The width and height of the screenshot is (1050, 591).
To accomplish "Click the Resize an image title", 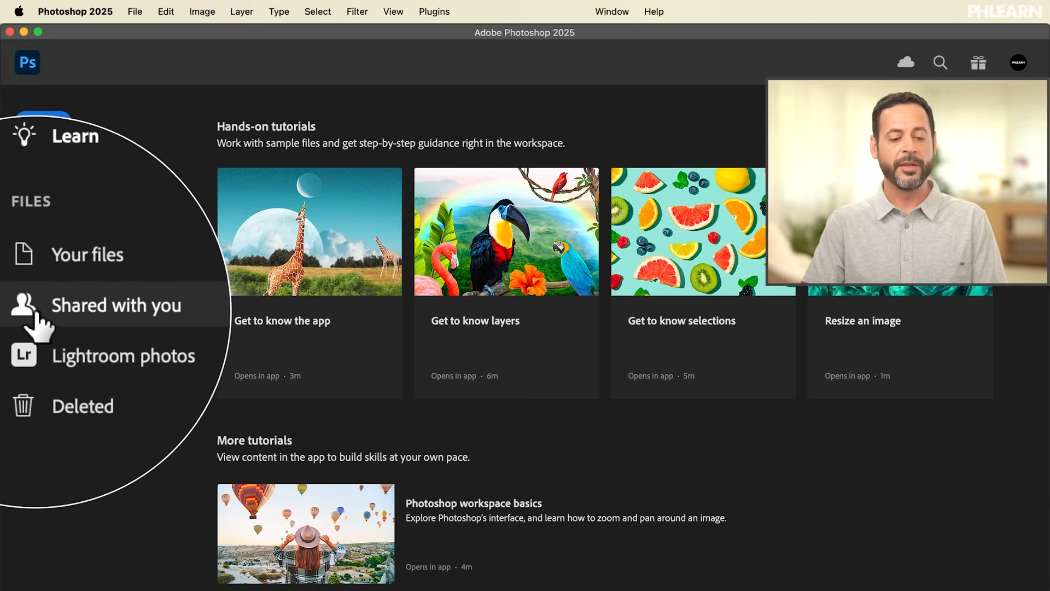I will (862, 321).
